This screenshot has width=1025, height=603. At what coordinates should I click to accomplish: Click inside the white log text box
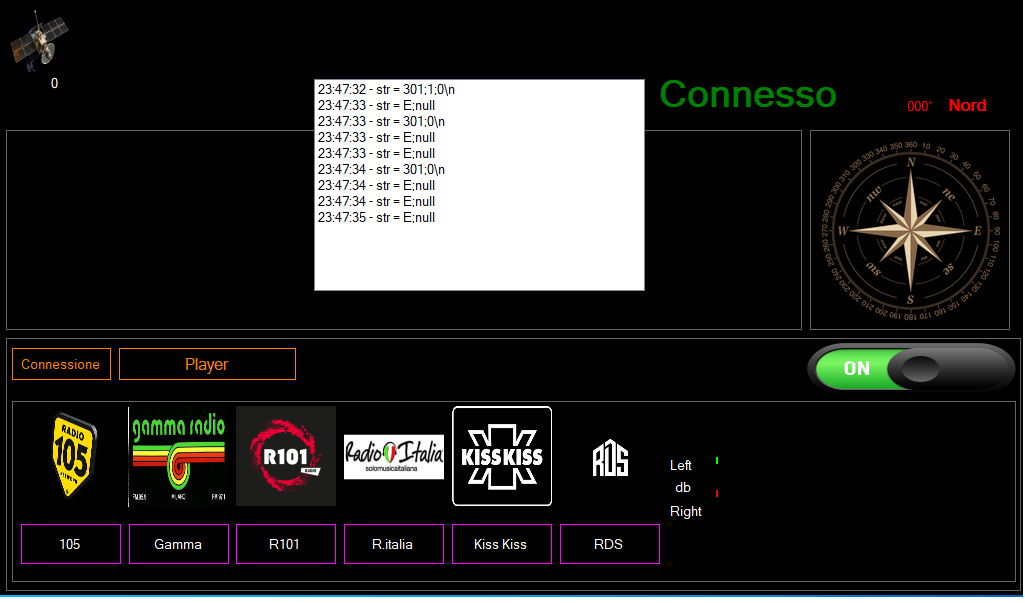[x=479, y=185]
